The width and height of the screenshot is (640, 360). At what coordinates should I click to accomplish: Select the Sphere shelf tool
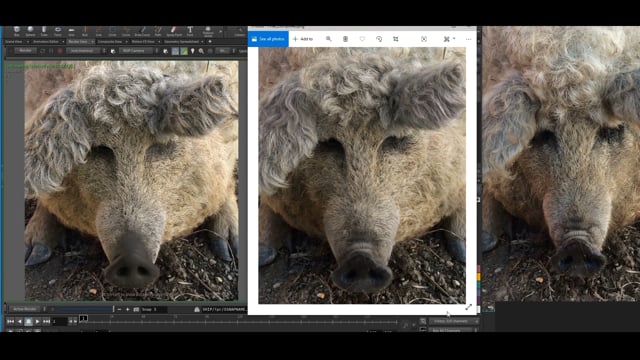tap(30, 31)
